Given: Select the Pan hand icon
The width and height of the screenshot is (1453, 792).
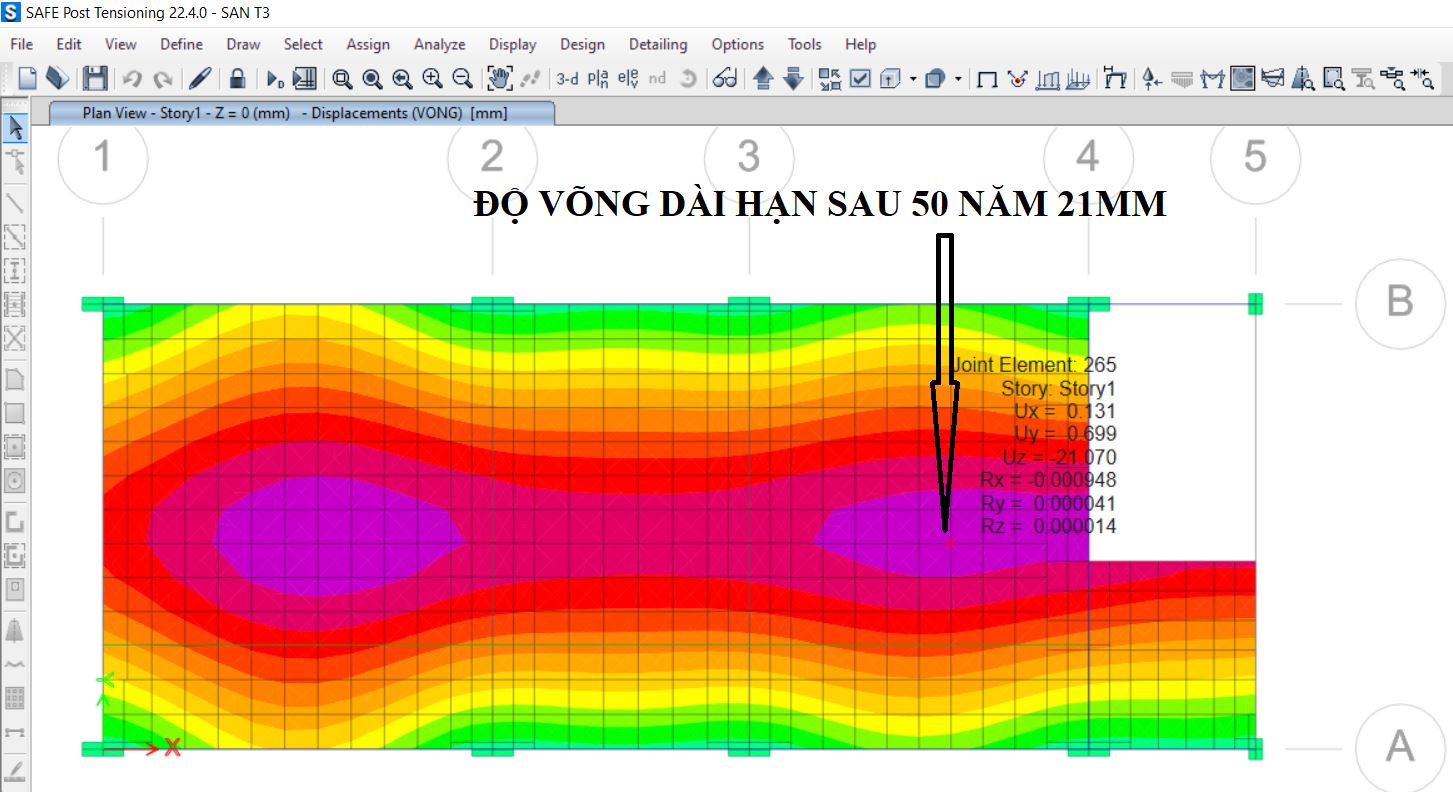Looking at the screenshot, I should (x=499, y=78).
